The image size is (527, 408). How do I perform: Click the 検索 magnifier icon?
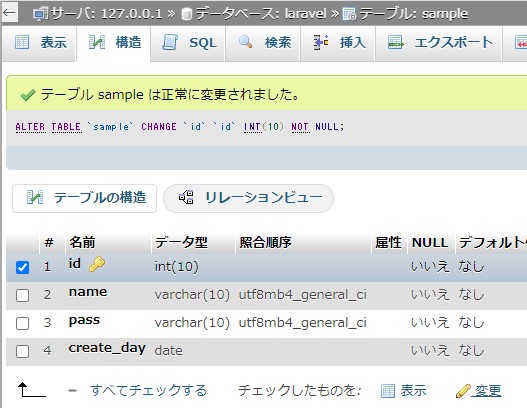pyautogui.click(x=246, y=42)
